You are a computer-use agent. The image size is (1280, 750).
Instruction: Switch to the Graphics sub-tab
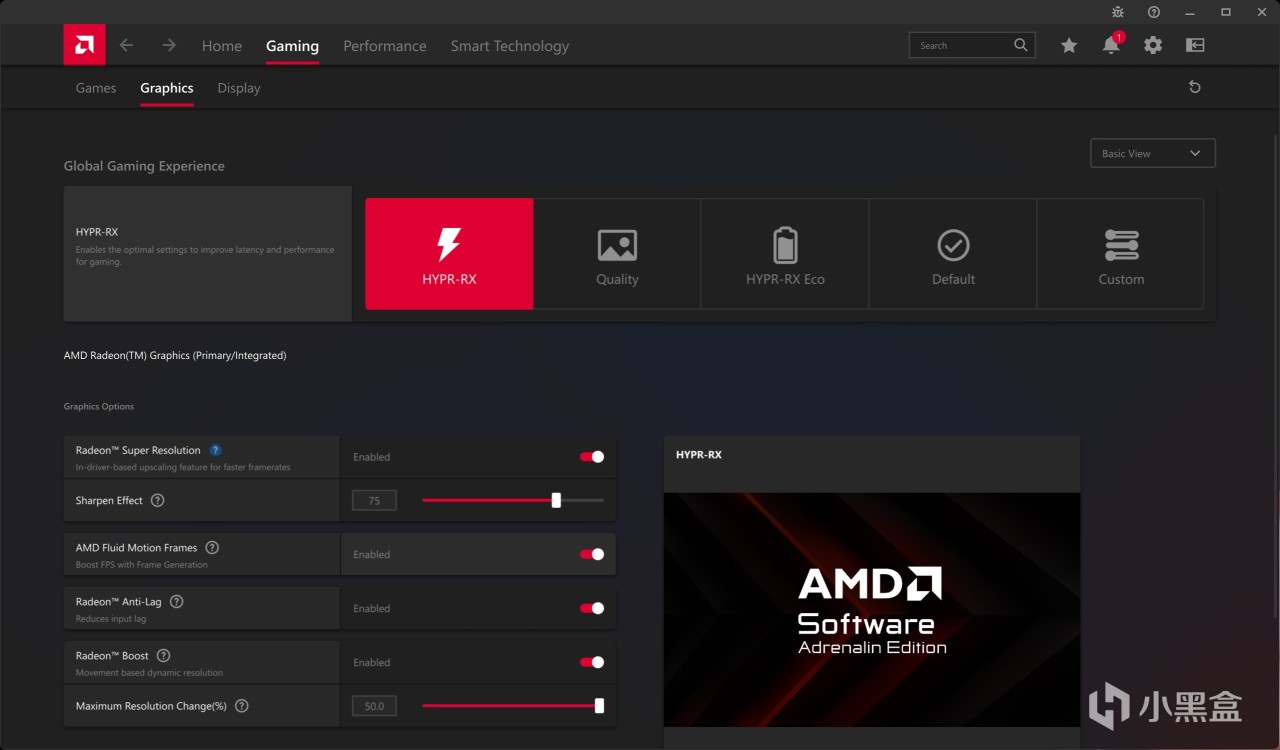coord(167,88)
